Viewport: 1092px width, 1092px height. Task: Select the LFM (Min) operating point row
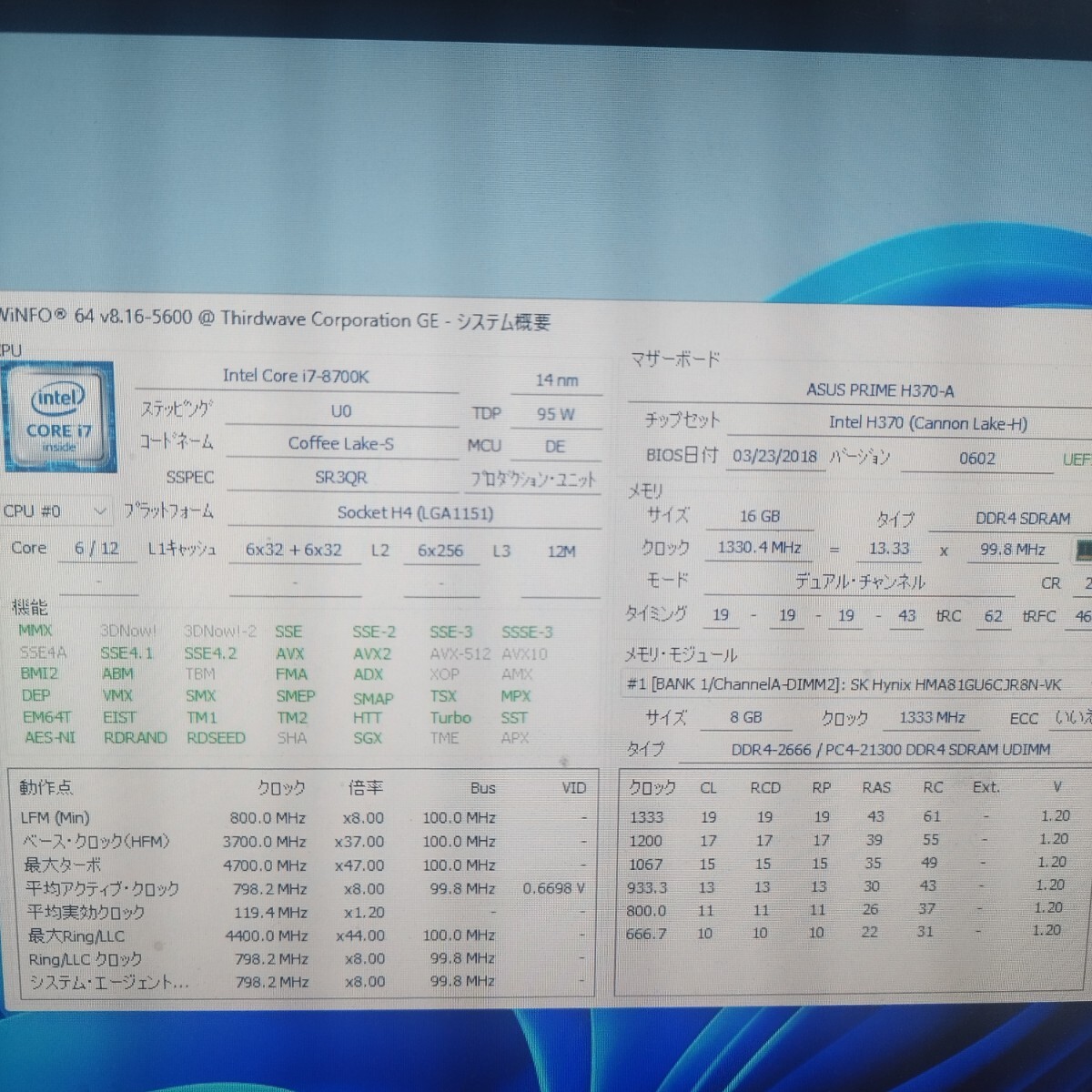pyautogui.click(x=303, y=818)
